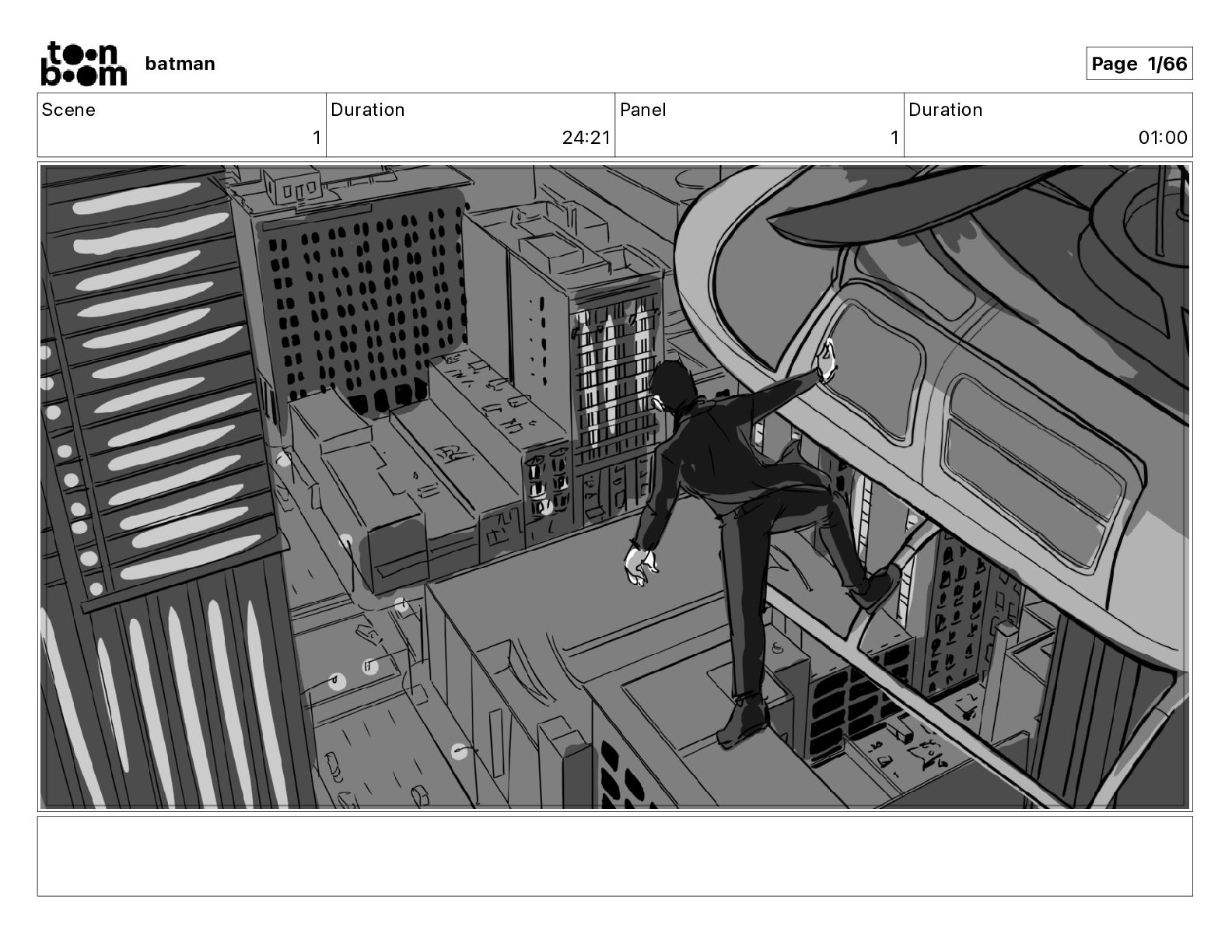This screenshot has width=1232, height=952.
Task: Select the scene number value '1'
Action: 317,138
